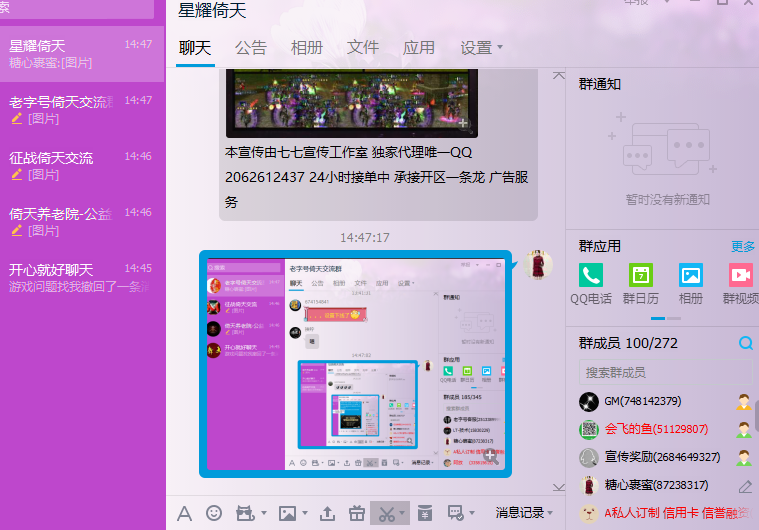Open the 设置 settings dropdown tab

pos(481,47)
